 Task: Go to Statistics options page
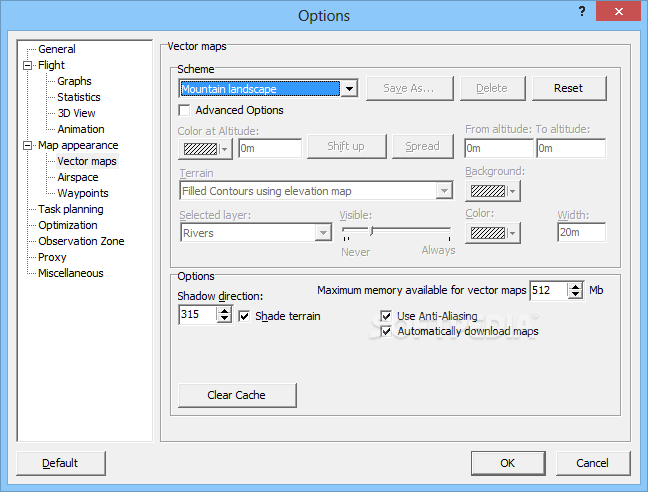[x=79, y=97]
